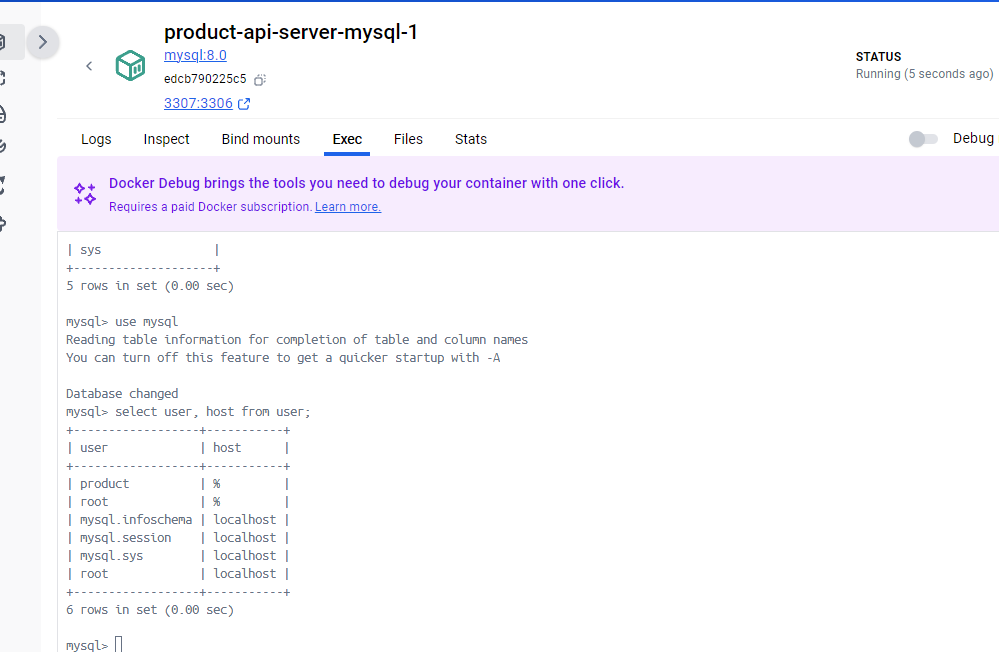Click the 'sys' database row in terminal

143,250
